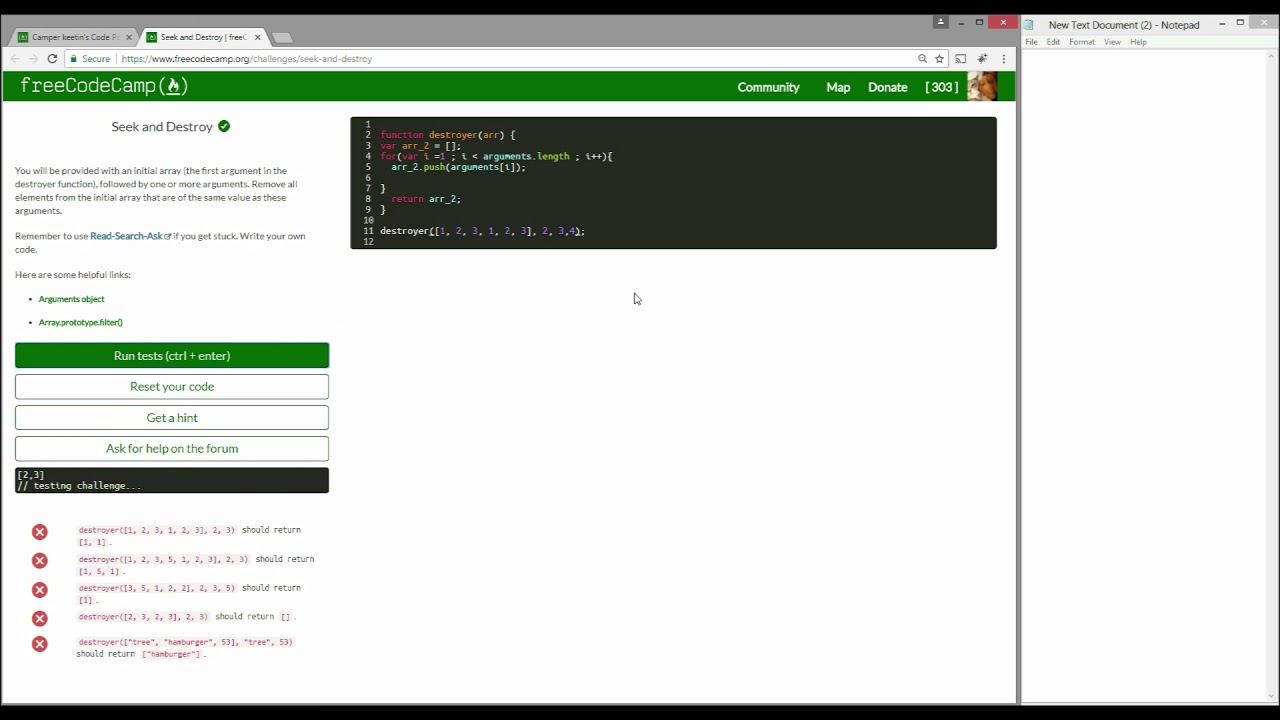Click the Notepad document icon in title bar

[x=1029, y=25]
